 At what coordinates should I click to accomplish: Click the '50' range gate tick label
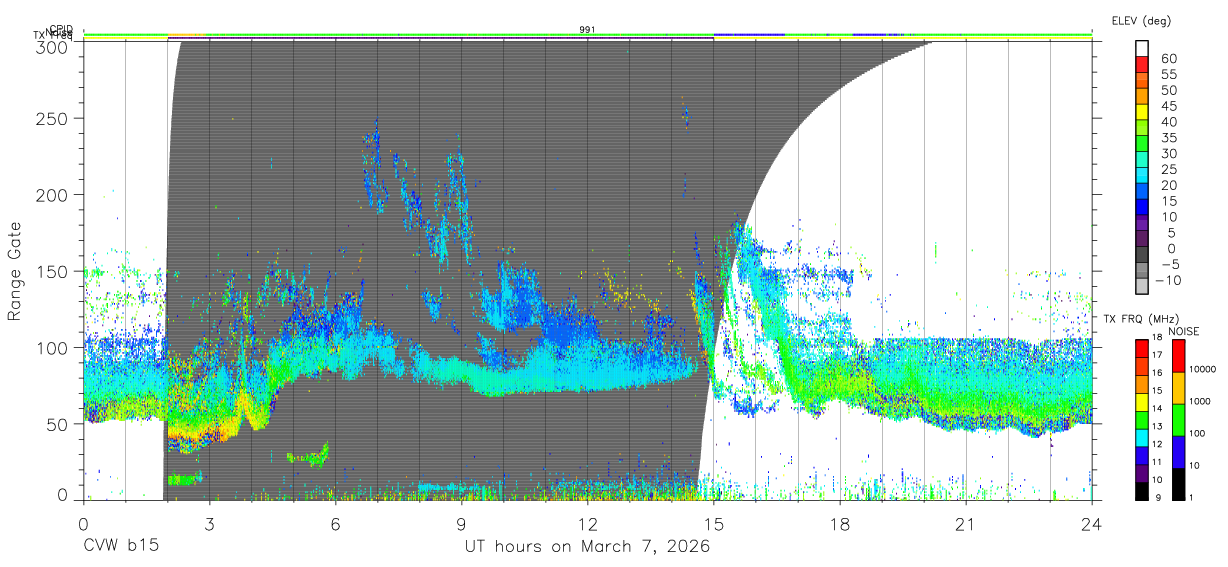point(59,423)
